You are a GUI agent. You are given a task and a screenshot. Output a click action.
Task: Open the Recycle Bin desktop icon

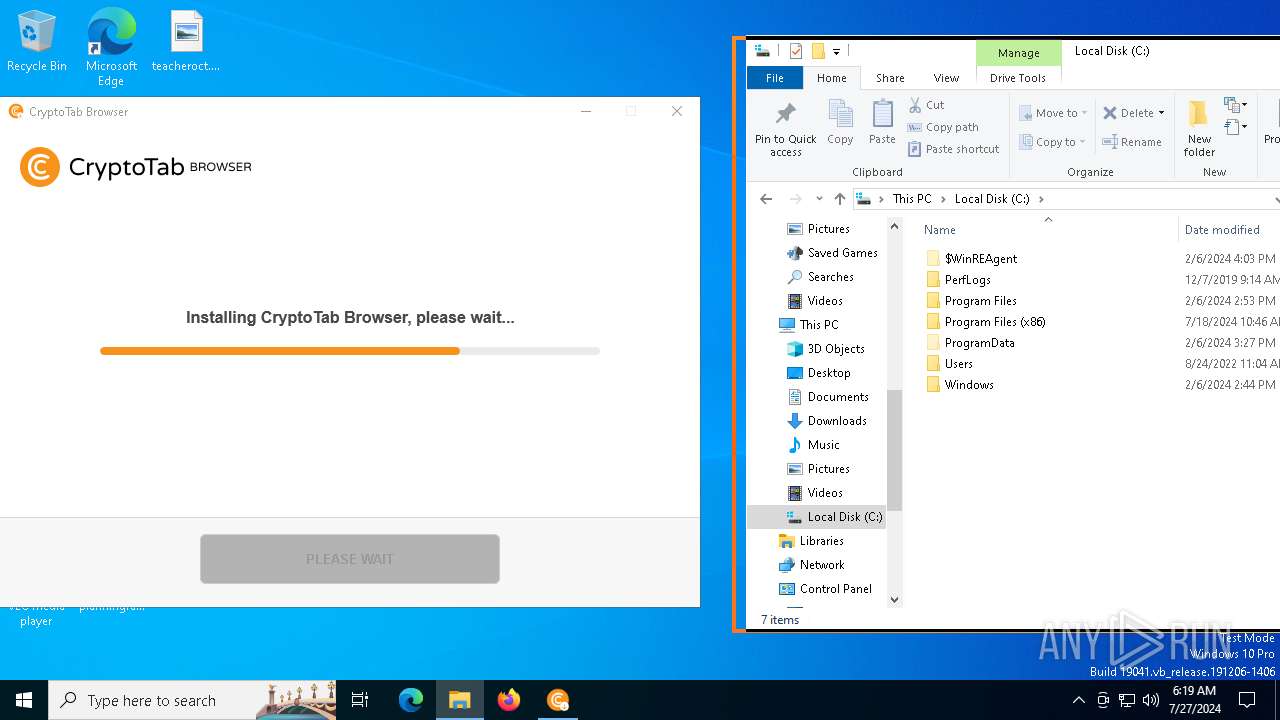click(x=37, y=41)
